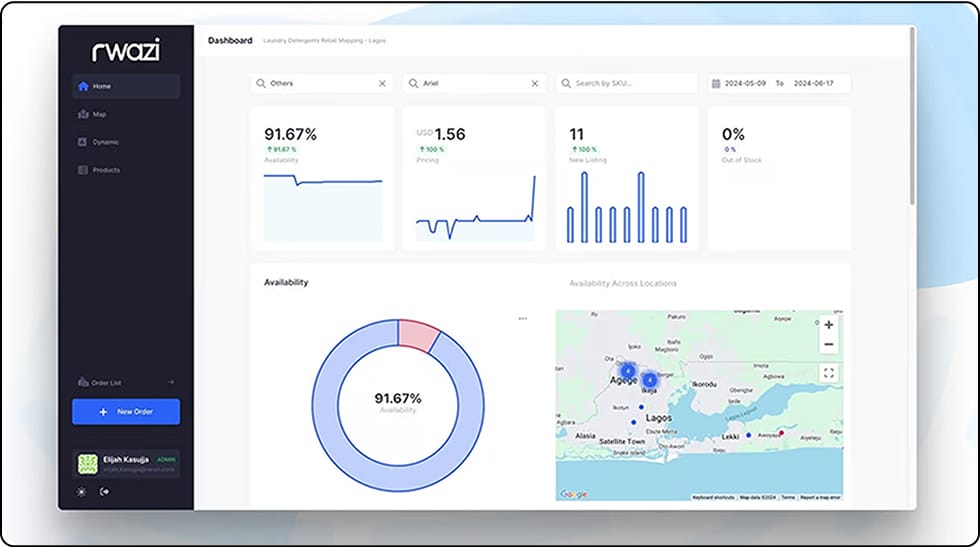980x547 pixels.
Task: Open Elijah Kasujja's profile card
Action: 126,464
